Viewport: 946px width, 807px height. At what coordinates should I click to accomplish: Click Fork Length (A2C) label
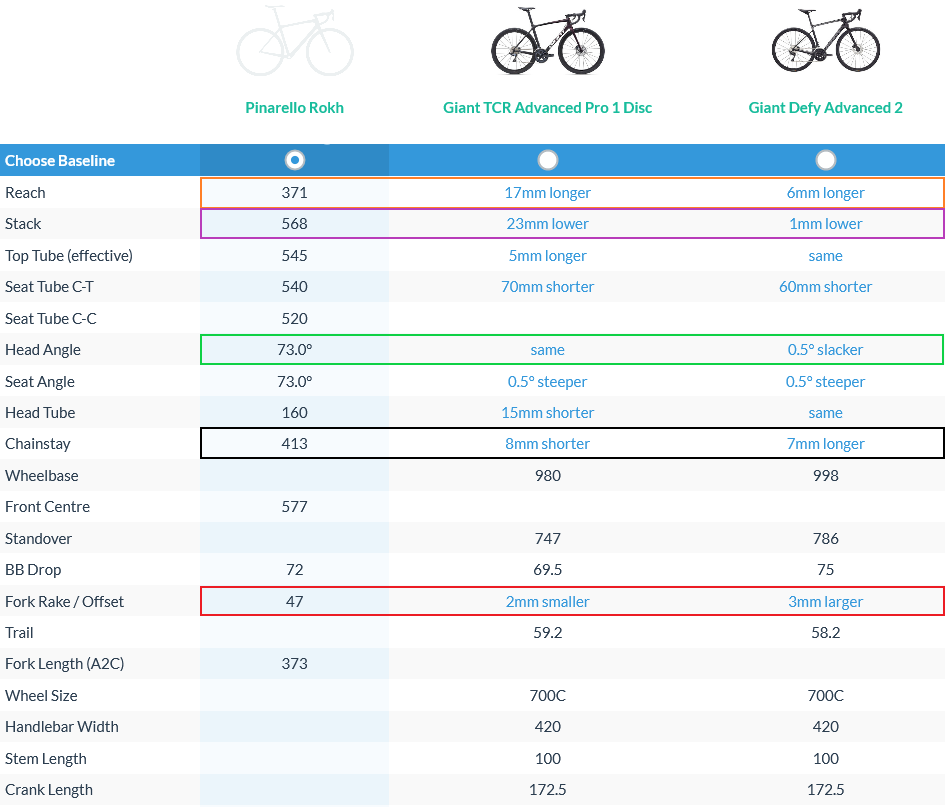click(x=65, y=664)
